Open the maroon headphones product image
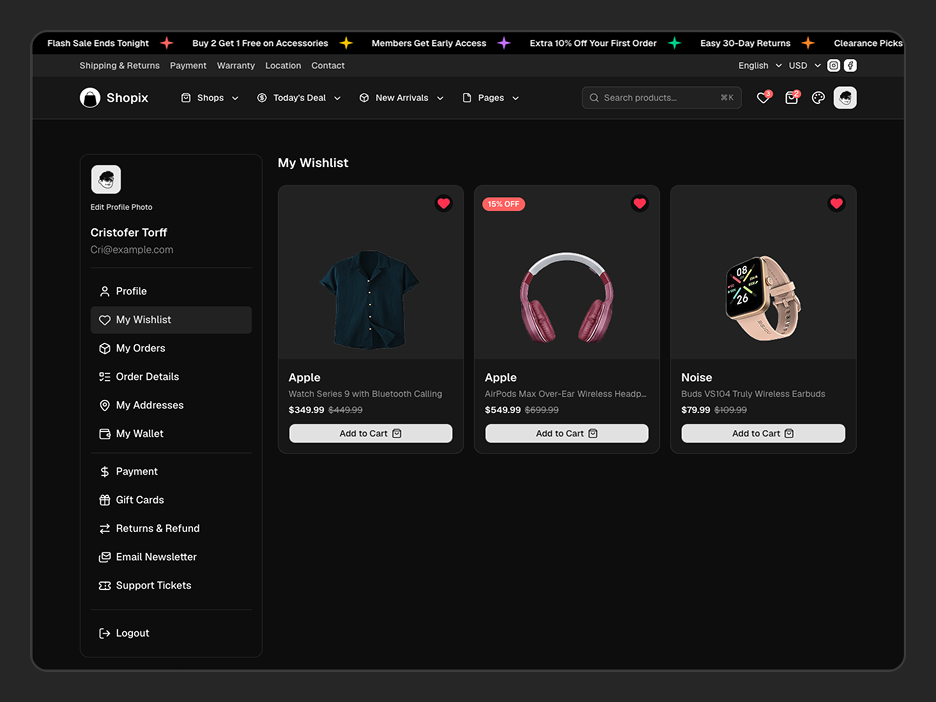The width and height of the screenshot is (936, 702). [x=566, y=297]
